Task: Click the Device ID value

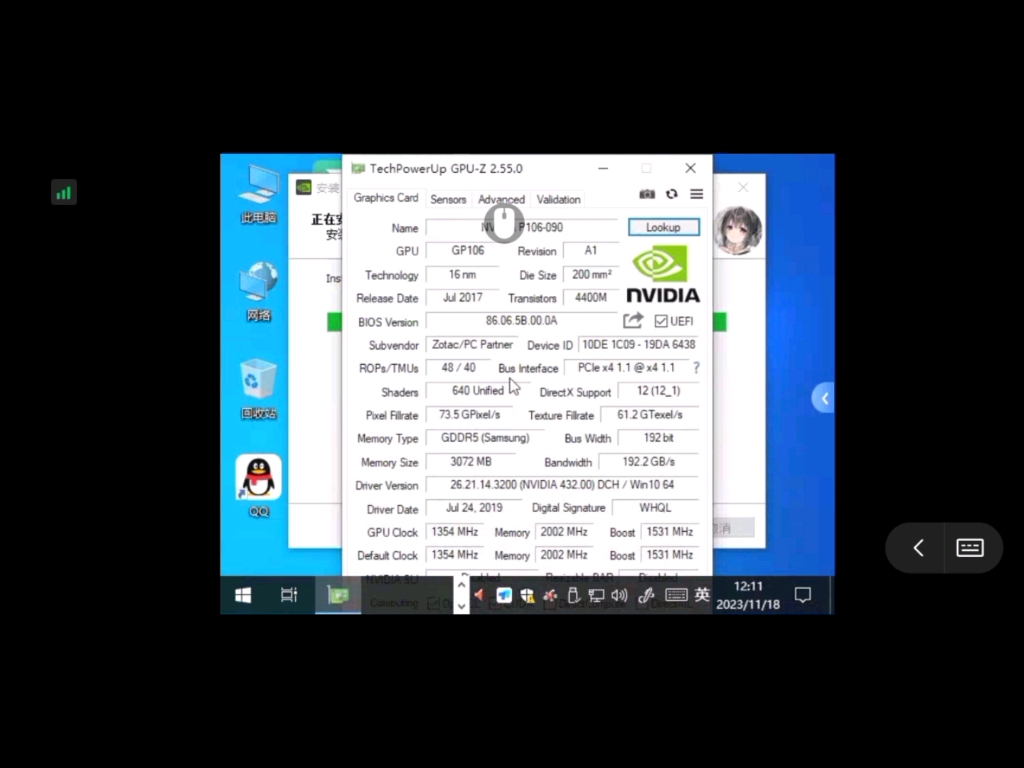Action: (638, 344)
